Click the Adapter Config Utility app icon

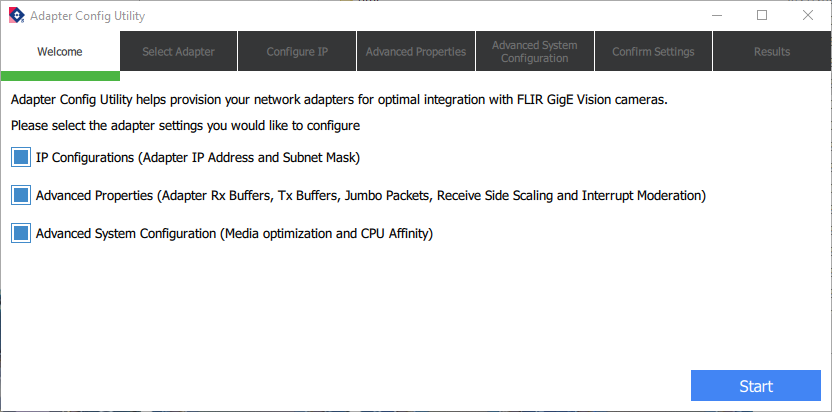(15, 16)
